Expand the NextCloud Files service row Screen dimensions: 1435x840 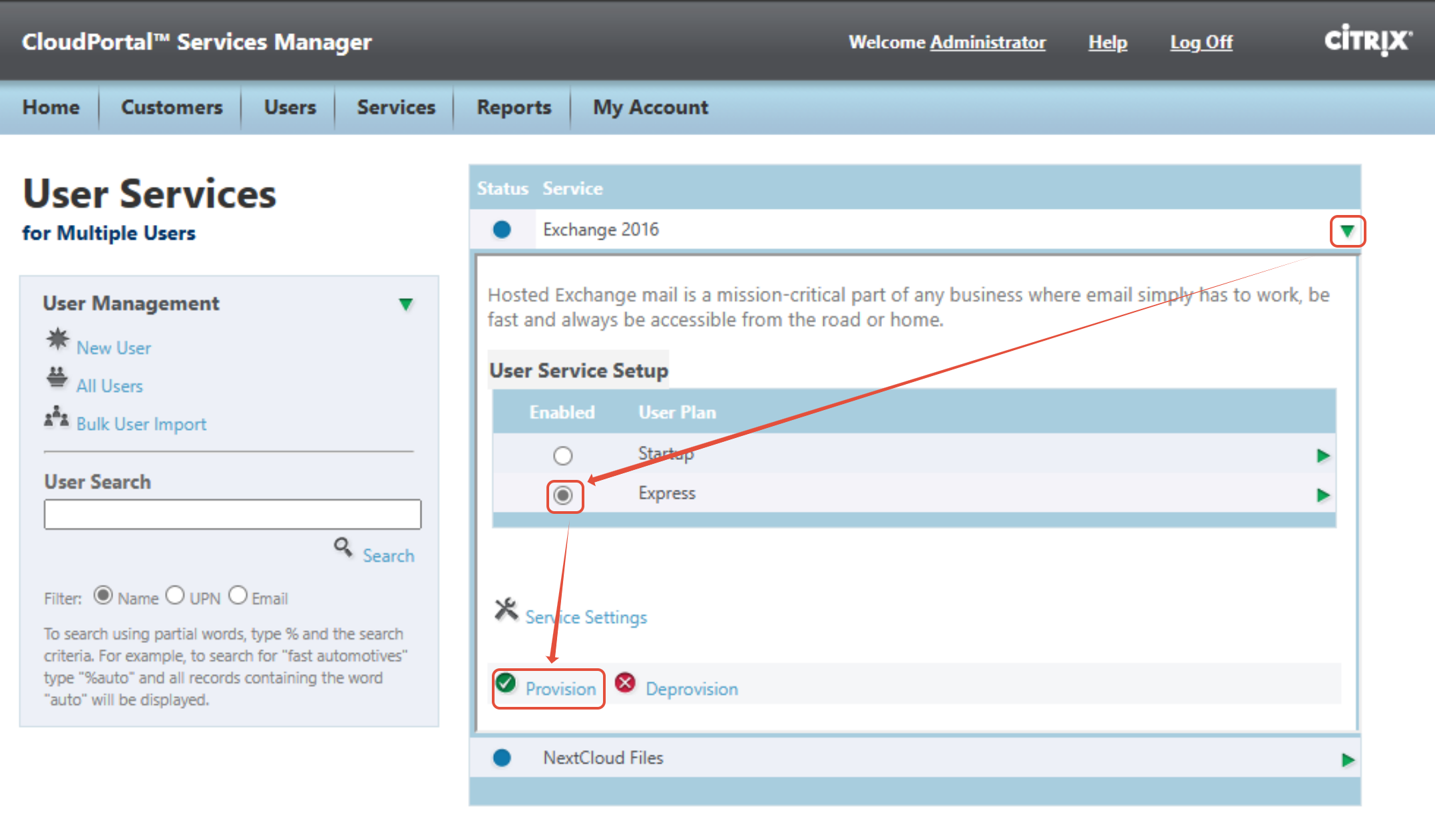[x=1348, y=760]
